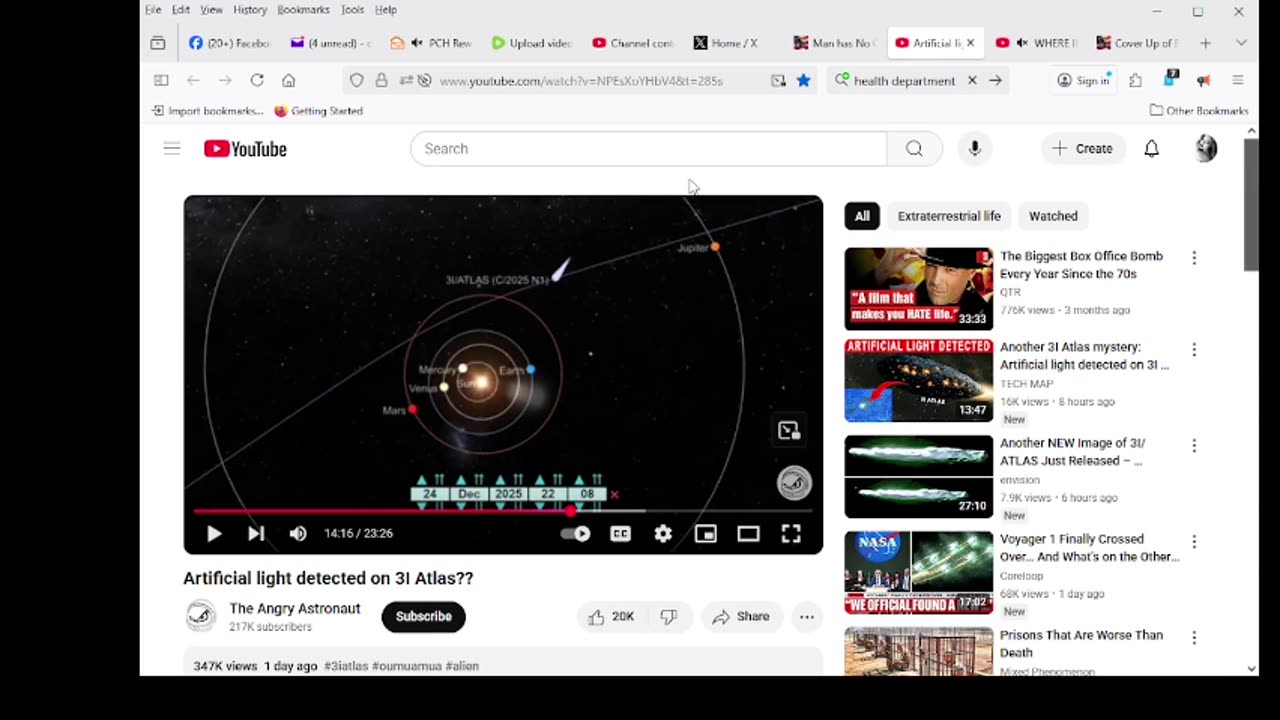Skip to the next video
The height and width of the screenshot is (720, 1280).
(256, 534)
